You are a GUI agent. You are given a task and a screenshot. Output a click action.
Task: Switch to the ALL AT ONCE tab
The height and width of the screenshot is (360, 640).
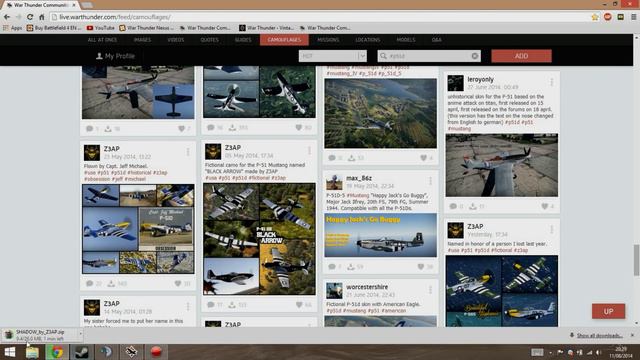(x=102, y=40)
